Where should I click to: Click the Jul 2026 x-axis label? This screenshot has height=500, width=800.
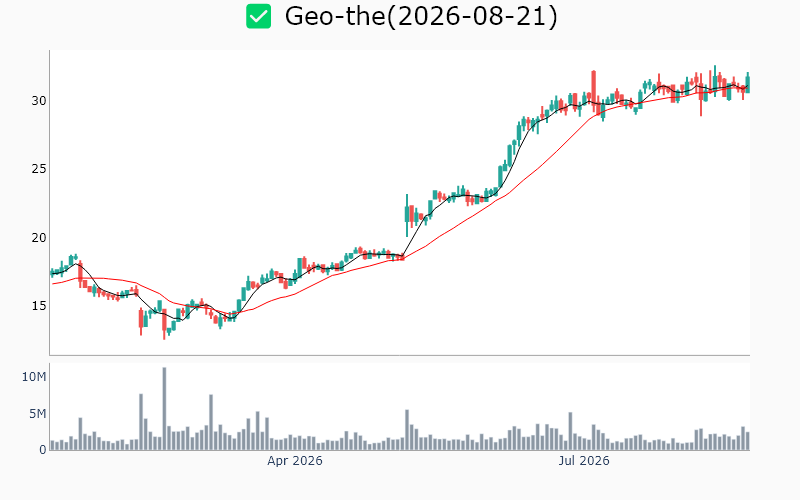(584, 461)
